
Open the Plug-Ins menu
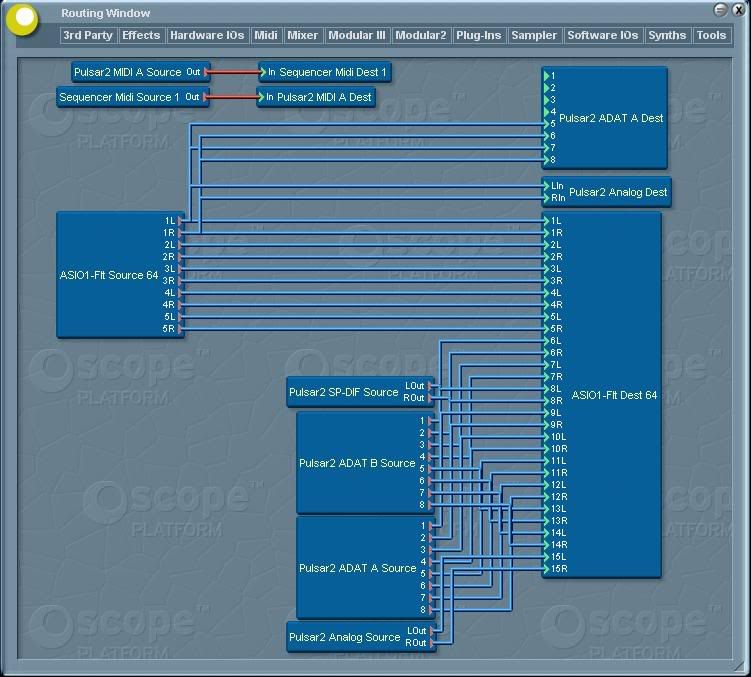478,35
